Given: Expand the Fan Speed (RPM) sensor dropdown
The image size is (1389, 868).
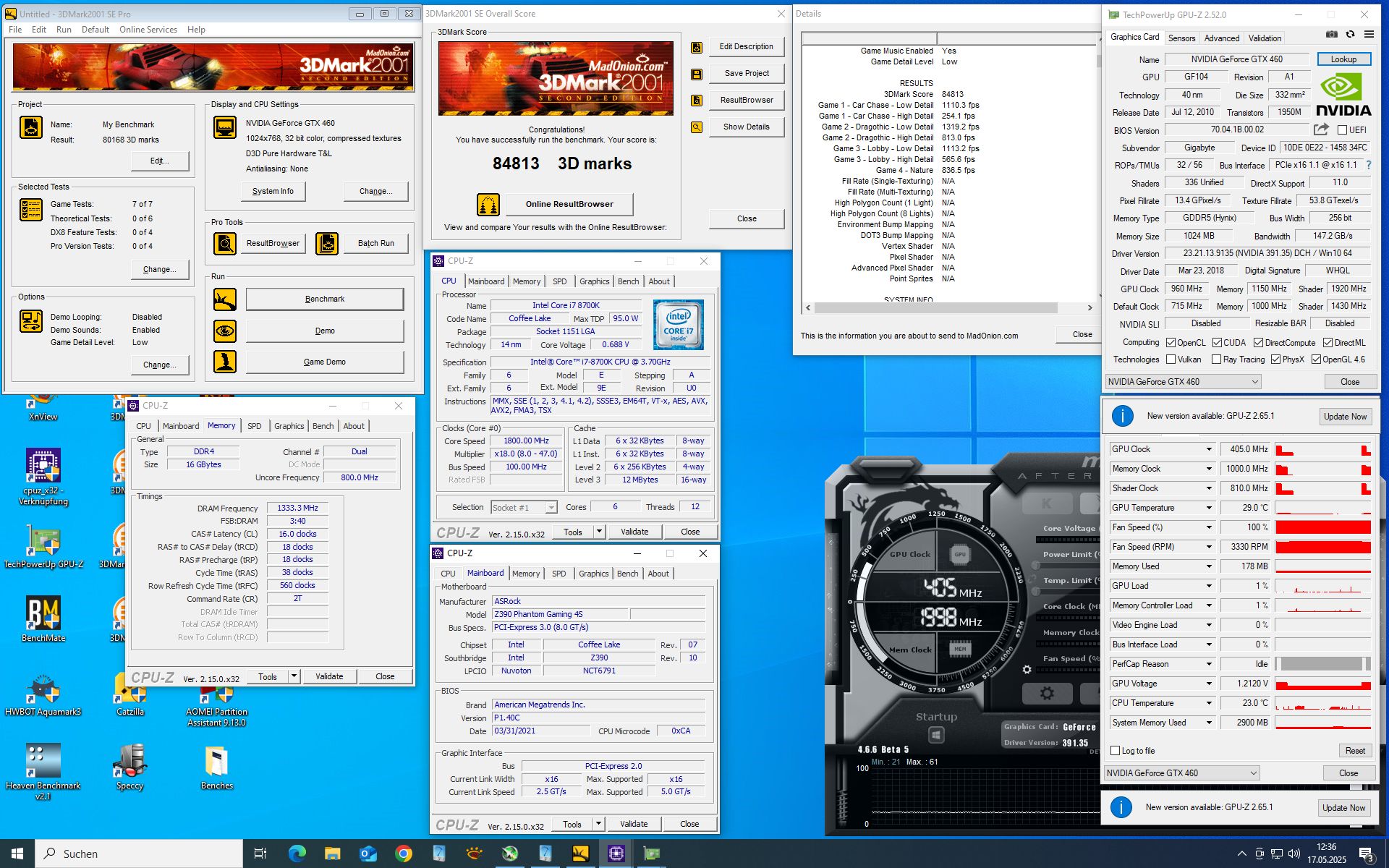Looking at the screenshot, I should [1208, 547].
